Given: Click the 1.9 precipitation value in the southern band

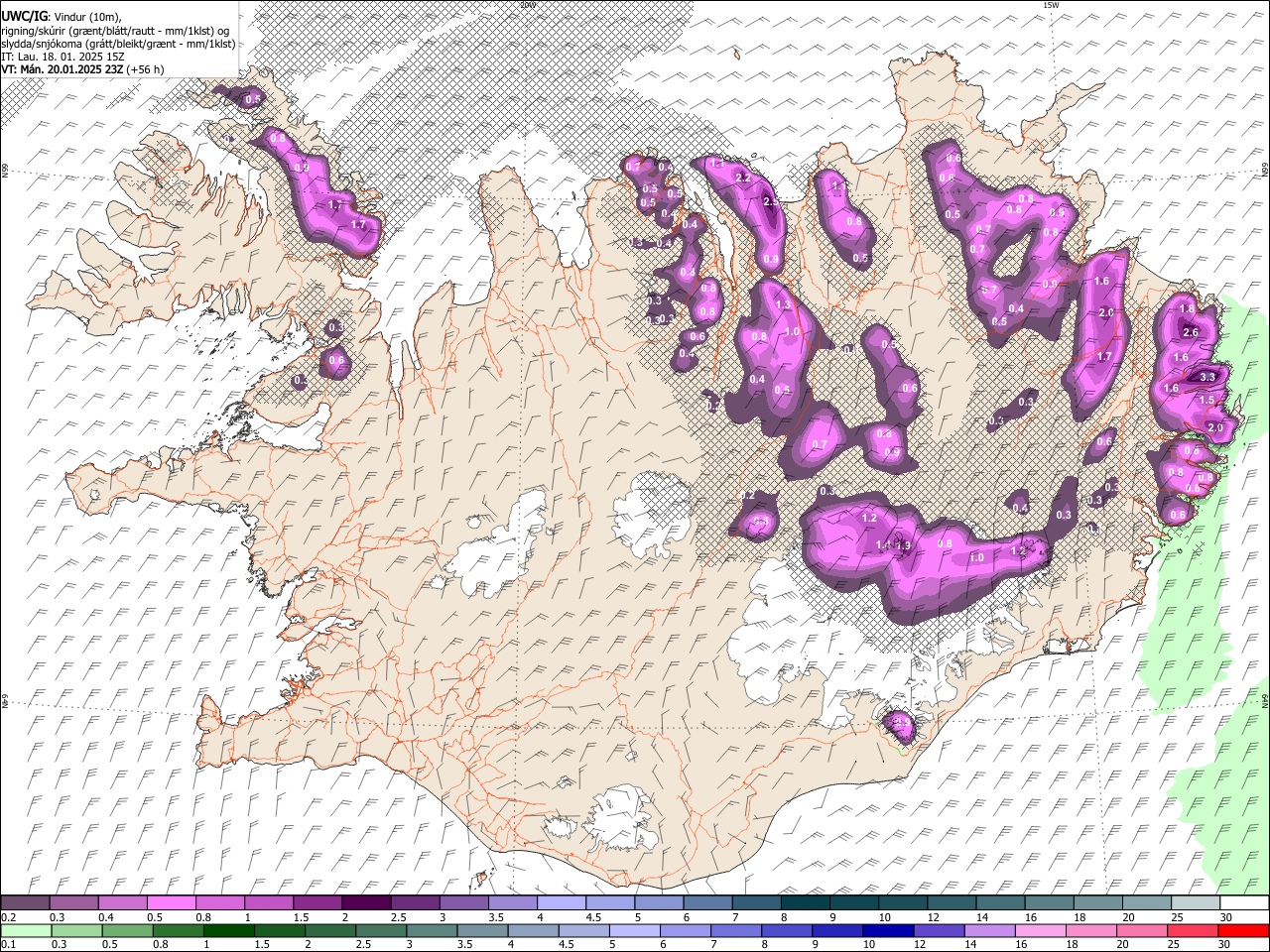Looking at the screenshot, I should click(x=903, y=545).
